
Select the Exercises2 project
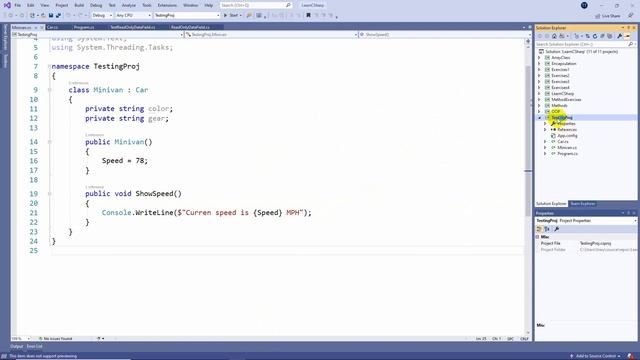click(560, 76)
